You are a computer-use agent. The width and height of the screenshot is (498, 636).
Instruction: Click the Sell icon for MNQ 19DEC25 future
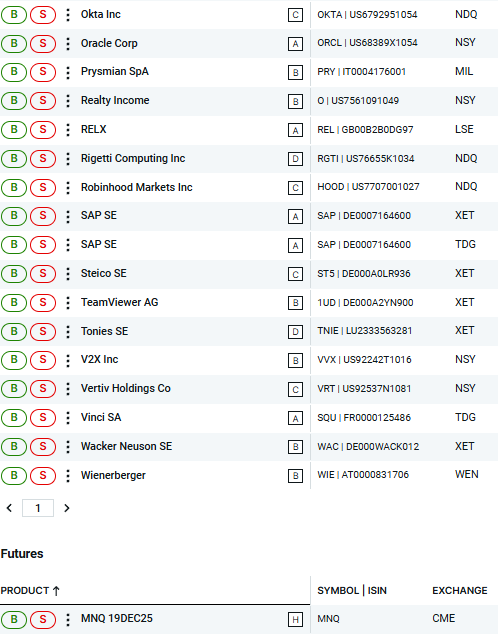pos(43,619)
